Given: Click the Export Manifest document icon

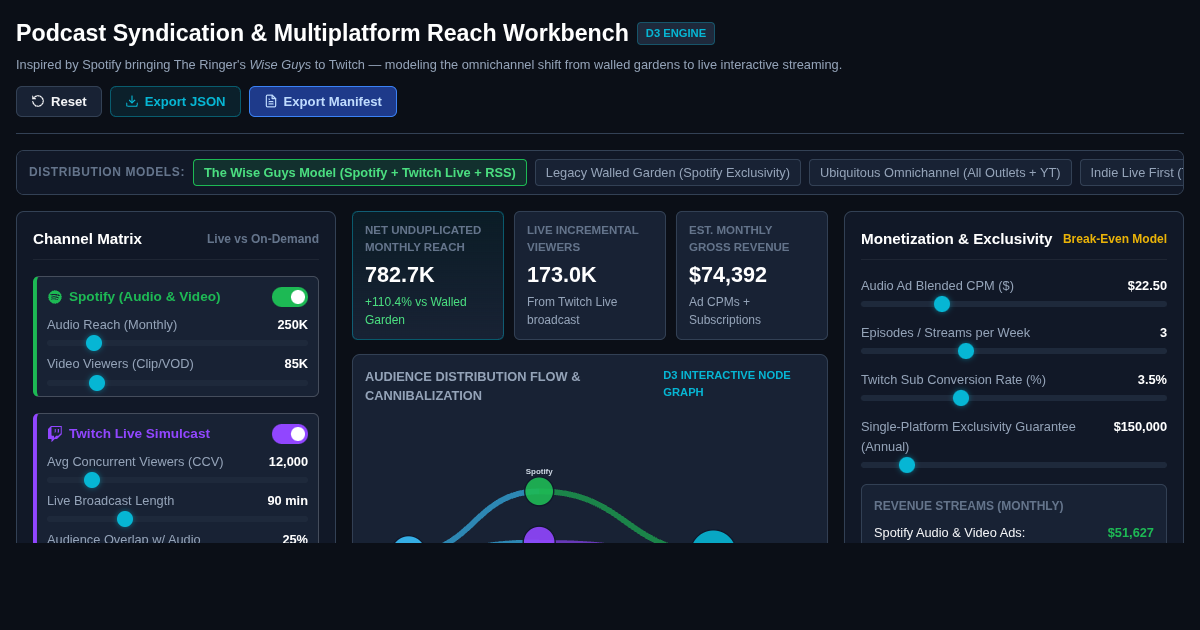Looking at the screenshot, I should point(271,101).
